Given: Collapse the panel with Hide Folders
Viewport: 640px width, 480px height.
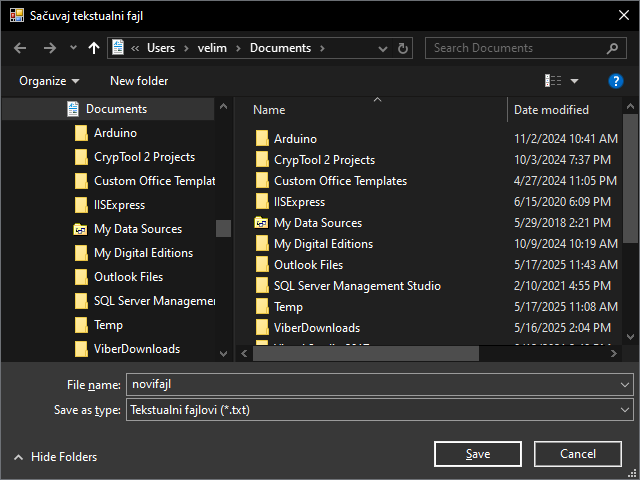Looking at the screenshot, I should pos(55,456).
